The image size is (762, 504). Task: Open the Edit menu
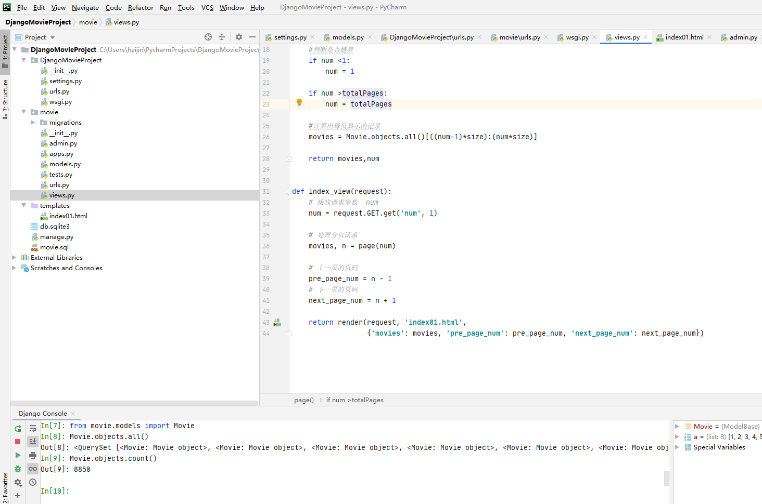[39, 7]
